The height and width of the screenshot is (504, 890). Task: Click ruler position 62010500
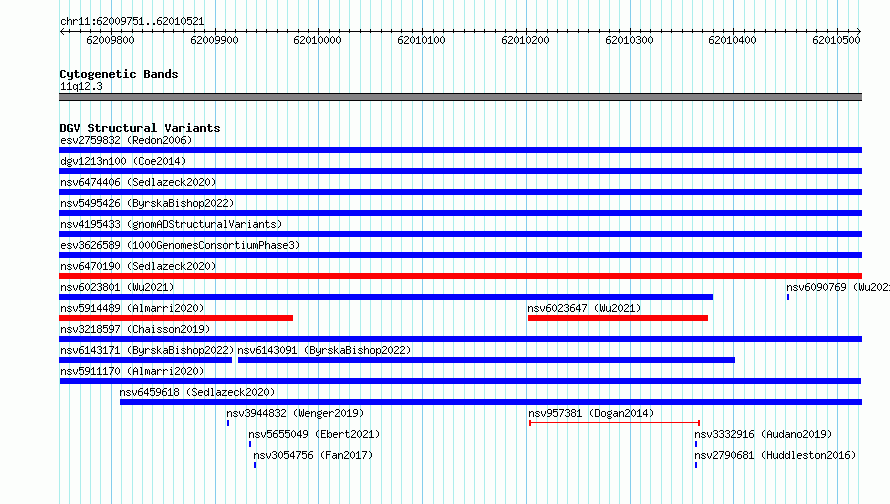(x=836, y=40)
